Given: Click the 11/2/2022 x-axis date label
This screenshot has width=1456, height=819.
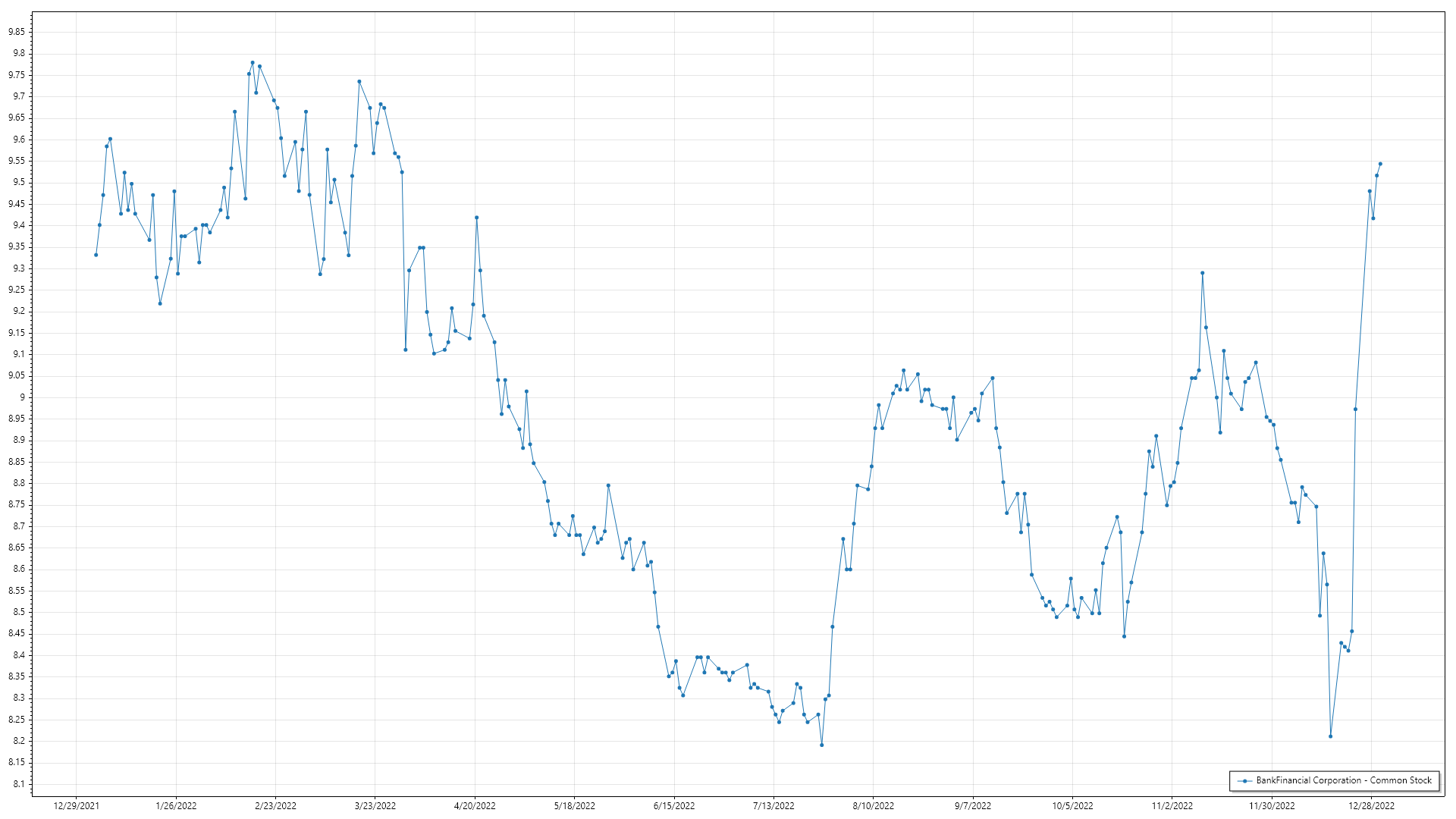Looking at the screenshot, I should coord(1172,806).
